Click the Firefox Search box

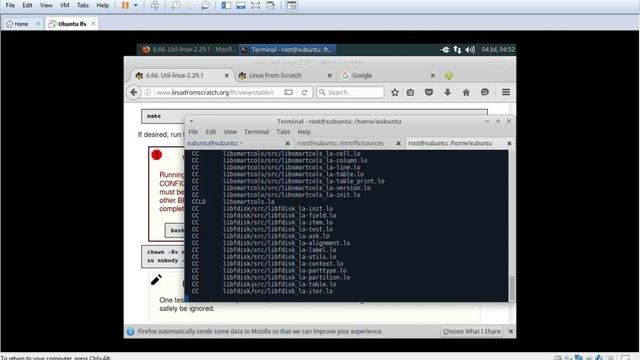[x=350, y=93]
